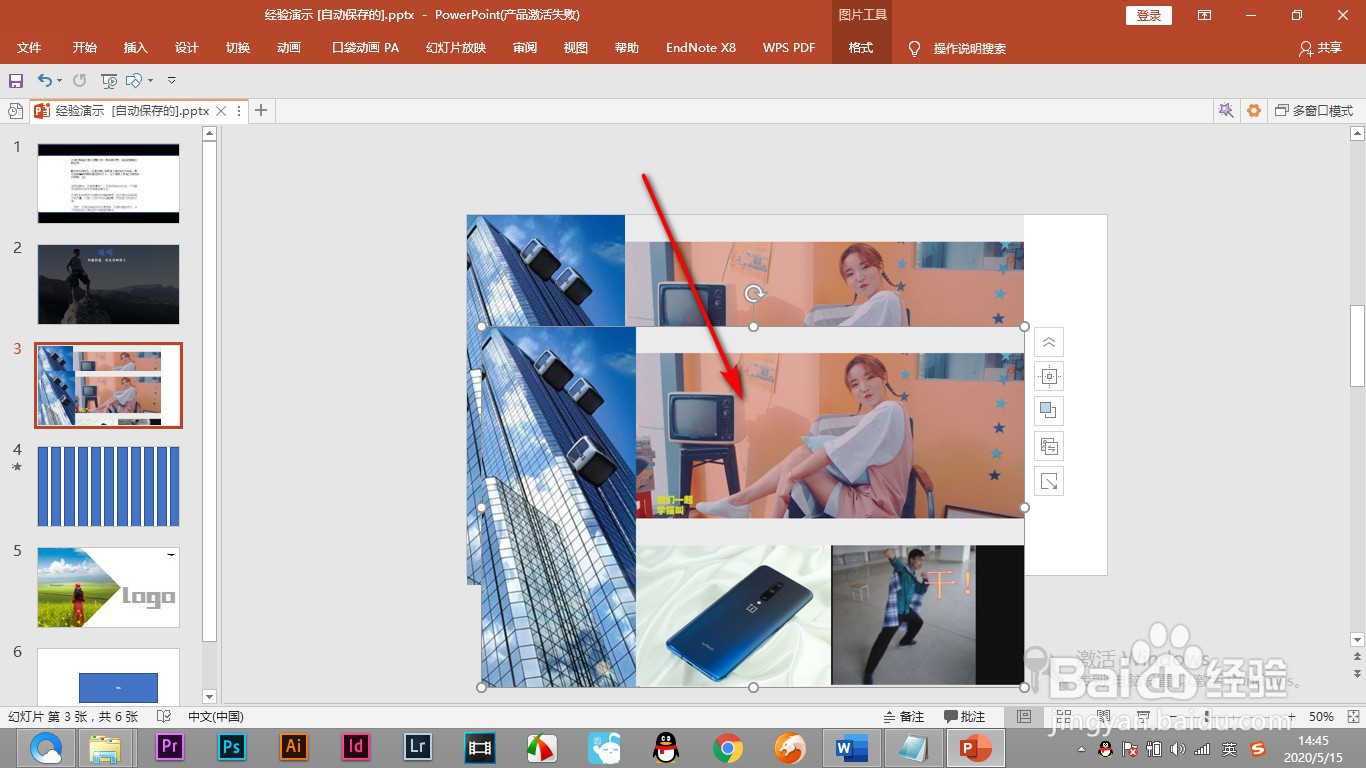1366x768 pixels.
Task: Click the 操作说明搜索 search box
Action: pyautogui.click(x=969, y=48)
